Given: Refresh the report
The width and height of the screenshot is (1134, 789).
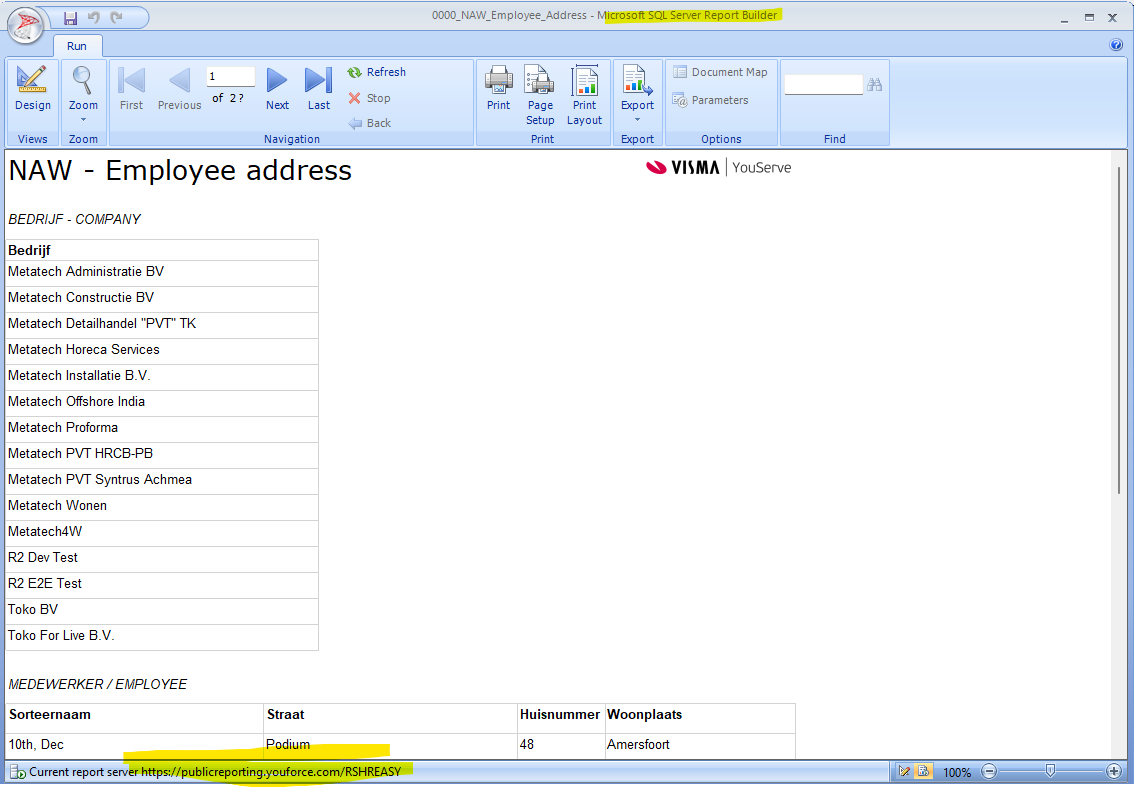Looking at the screenshot, I should (376, 72).
